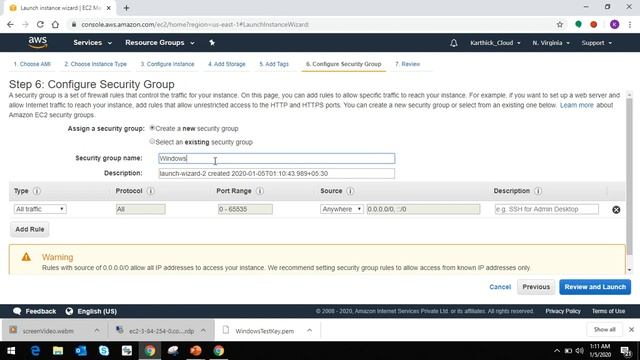This screenshot has width=640, height=360.
Task: Open the pin shortcuts icon in the nav bar
Action: pyautogui.click(x=212, y=42)
